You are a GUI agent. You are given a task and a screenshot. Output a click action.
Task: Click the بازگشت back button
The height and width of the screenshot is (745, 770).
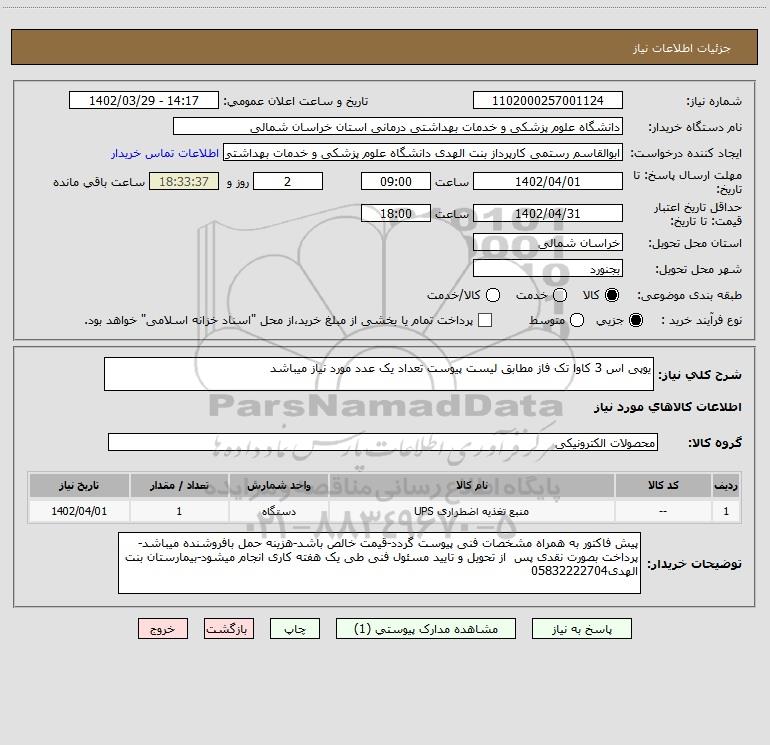(x=229, y=629)
